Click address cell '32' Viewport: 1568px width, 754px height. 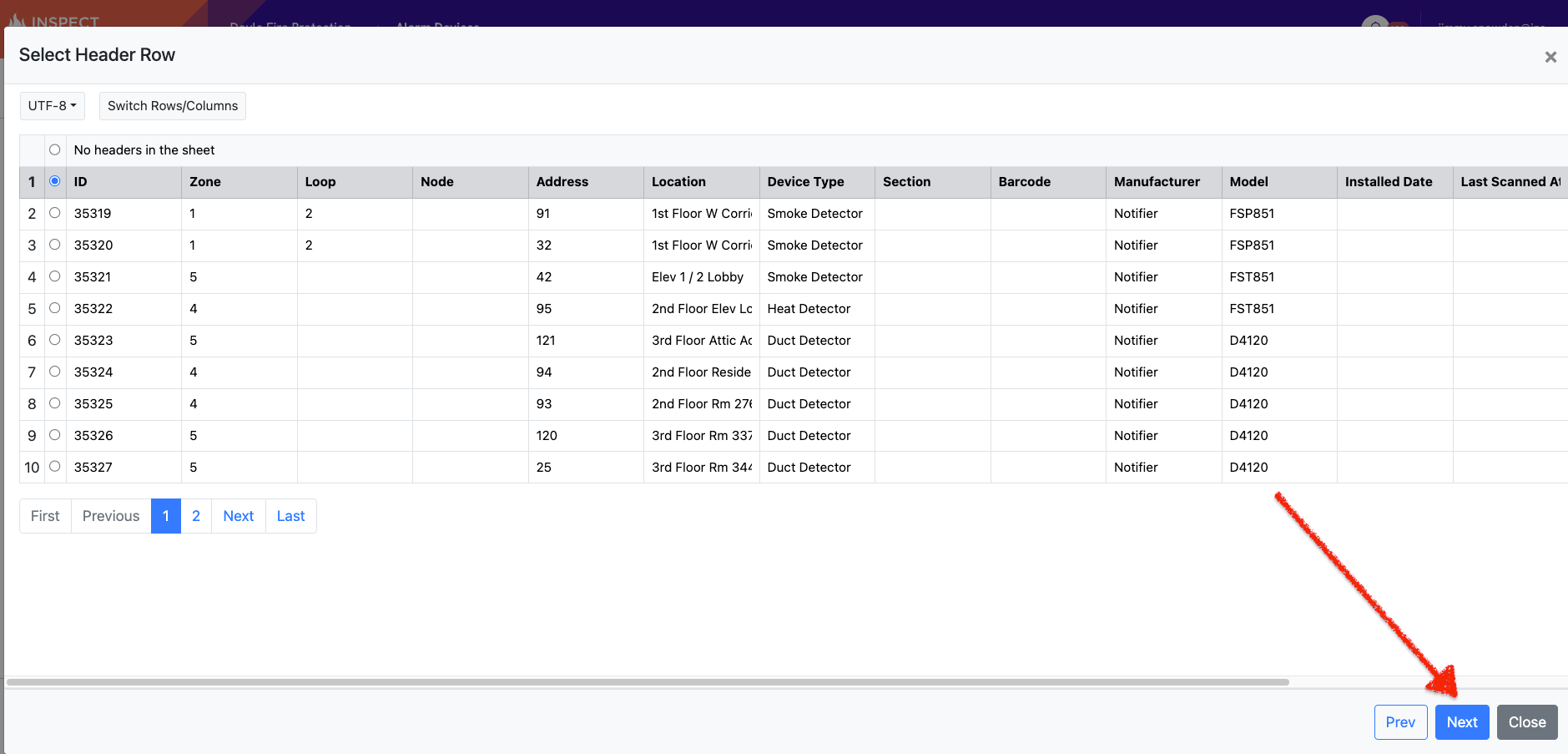coord(586,245)
